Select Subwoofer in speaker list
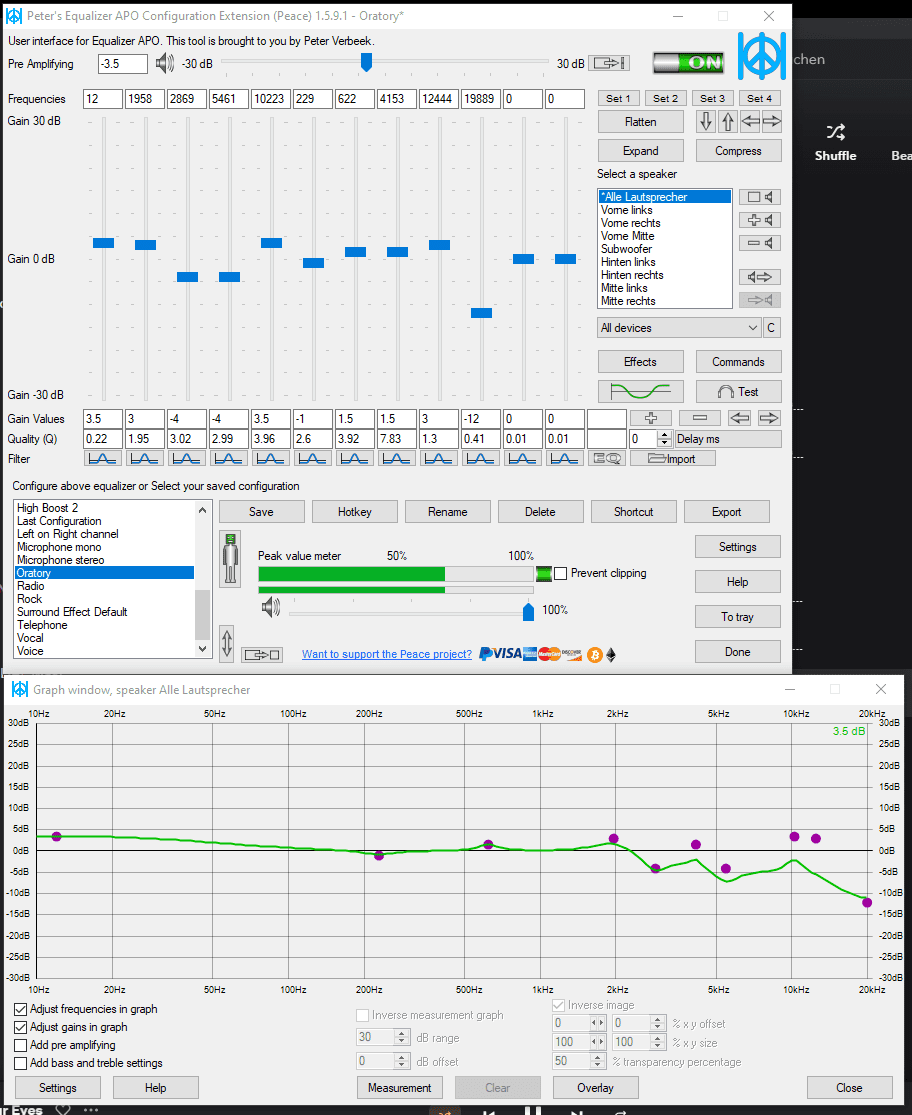Image resolution: width=912 pixels, height=1115 pixels. coord(626,249)
